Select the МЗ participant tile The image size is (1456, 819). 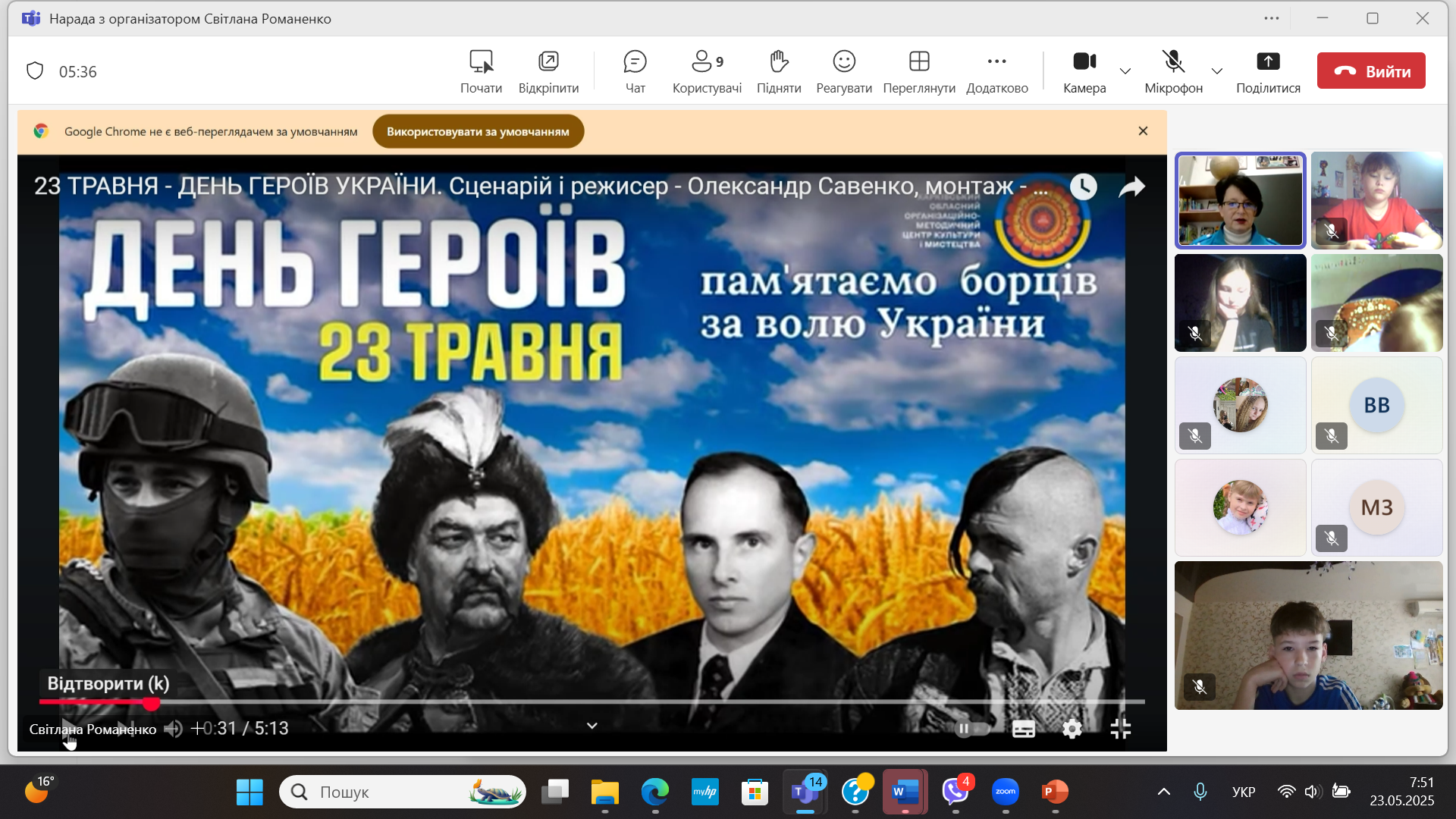tap(1376, 507)
